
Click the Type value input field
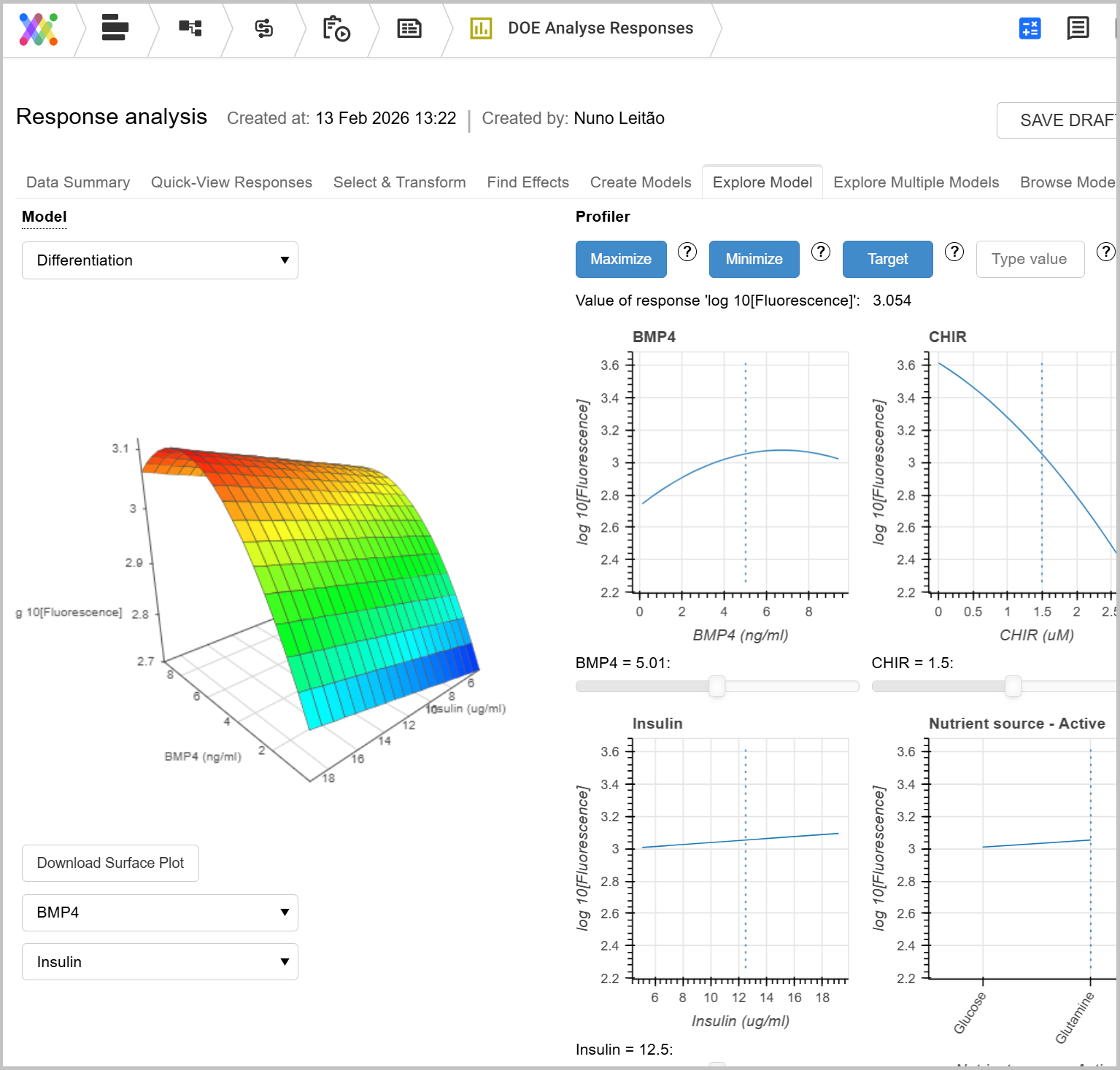point(1030,259)
